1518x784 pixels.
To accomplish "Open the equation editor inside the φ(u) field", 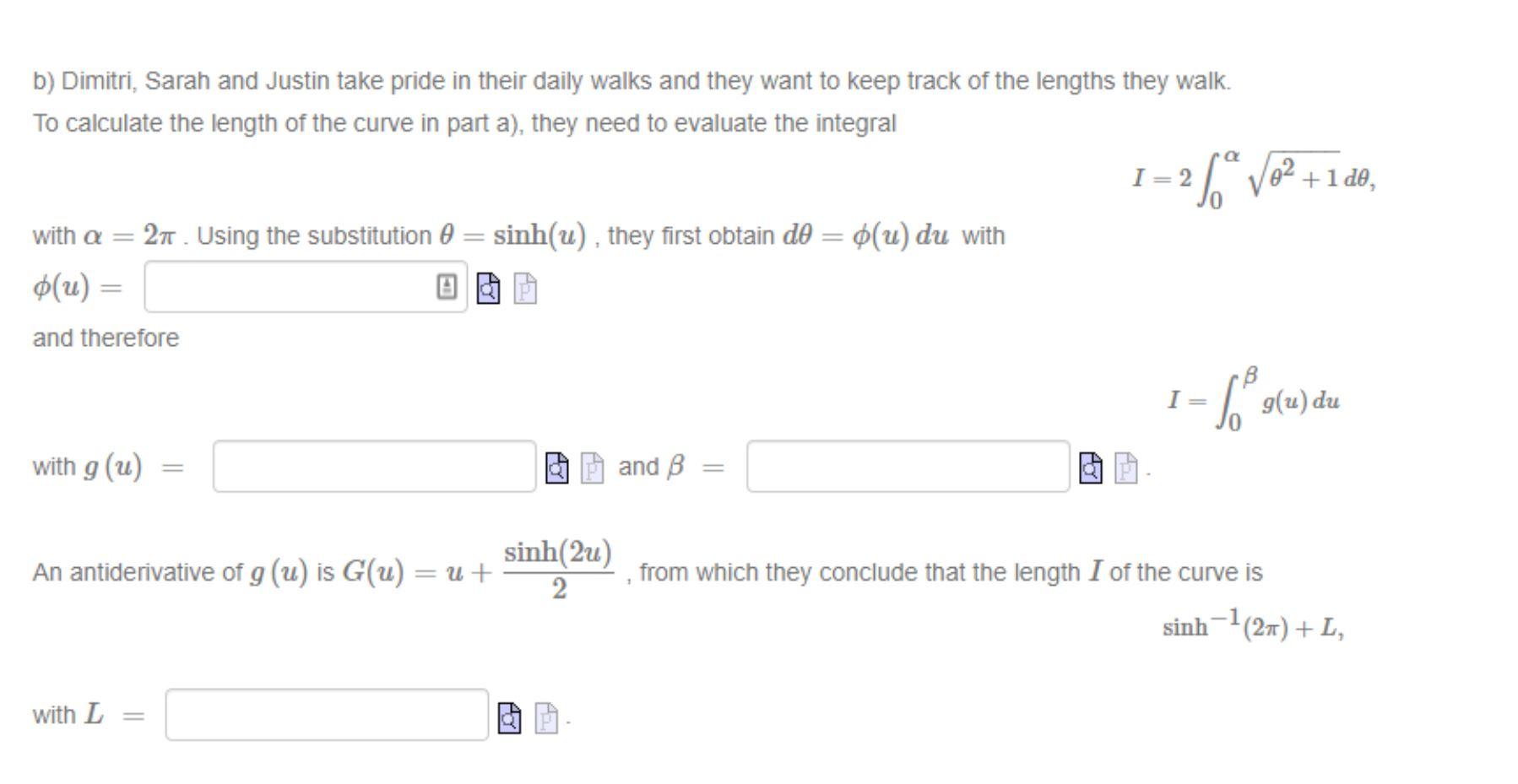I will [447, 287].
